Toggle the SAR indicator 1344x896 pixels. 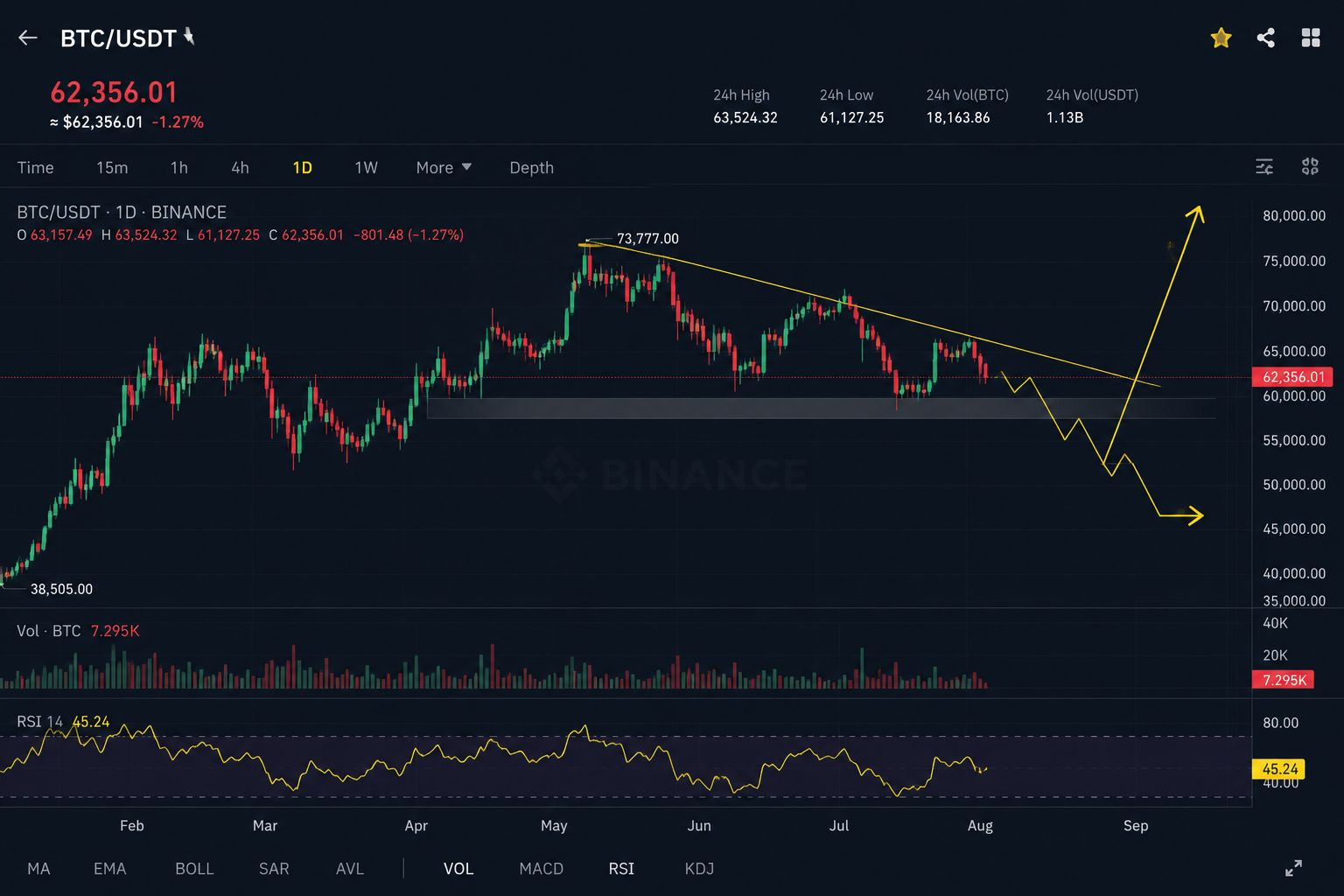tap(274, 869)
